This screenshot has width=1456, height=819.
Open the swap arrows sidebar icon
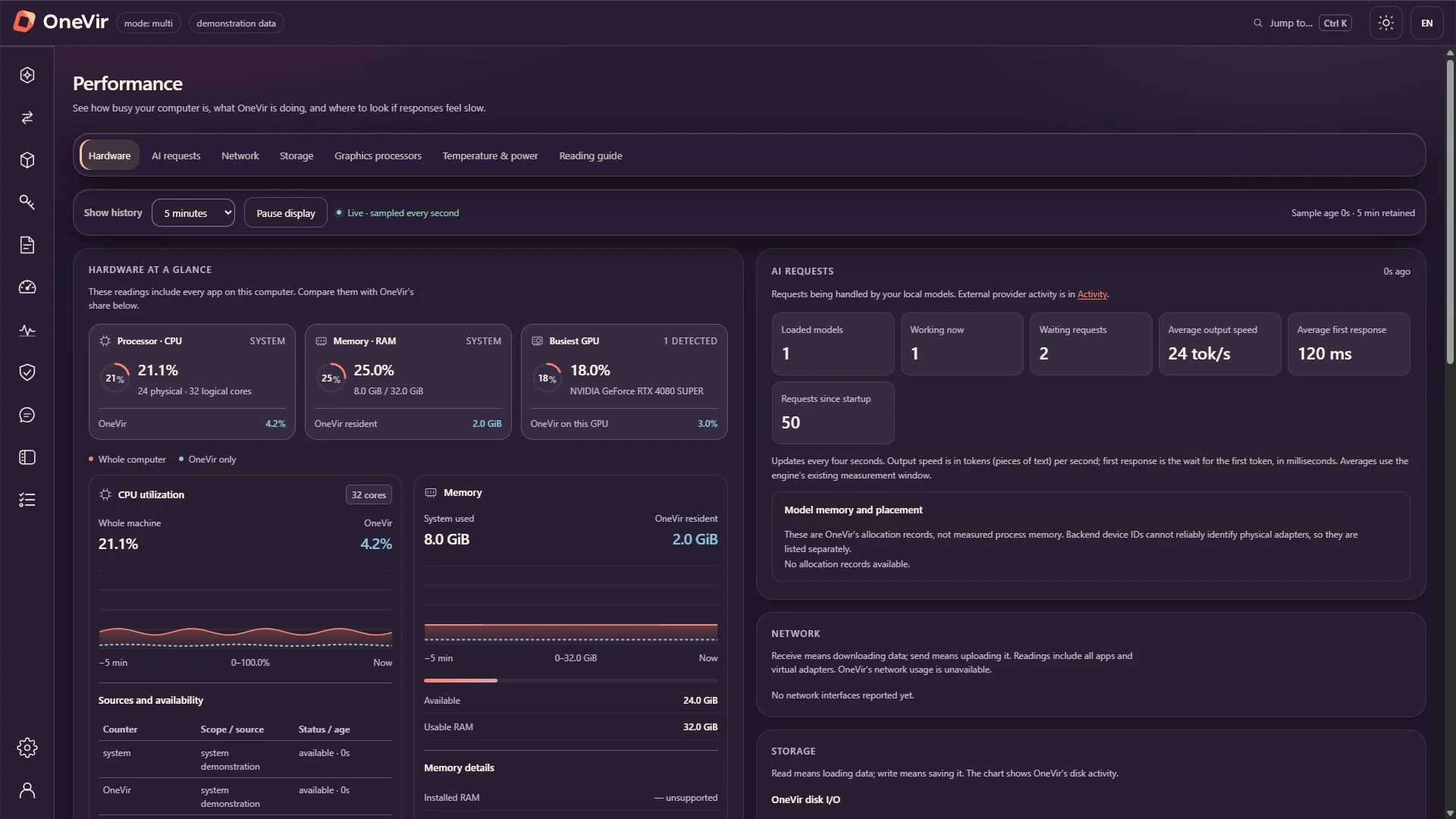pos(27,118)
